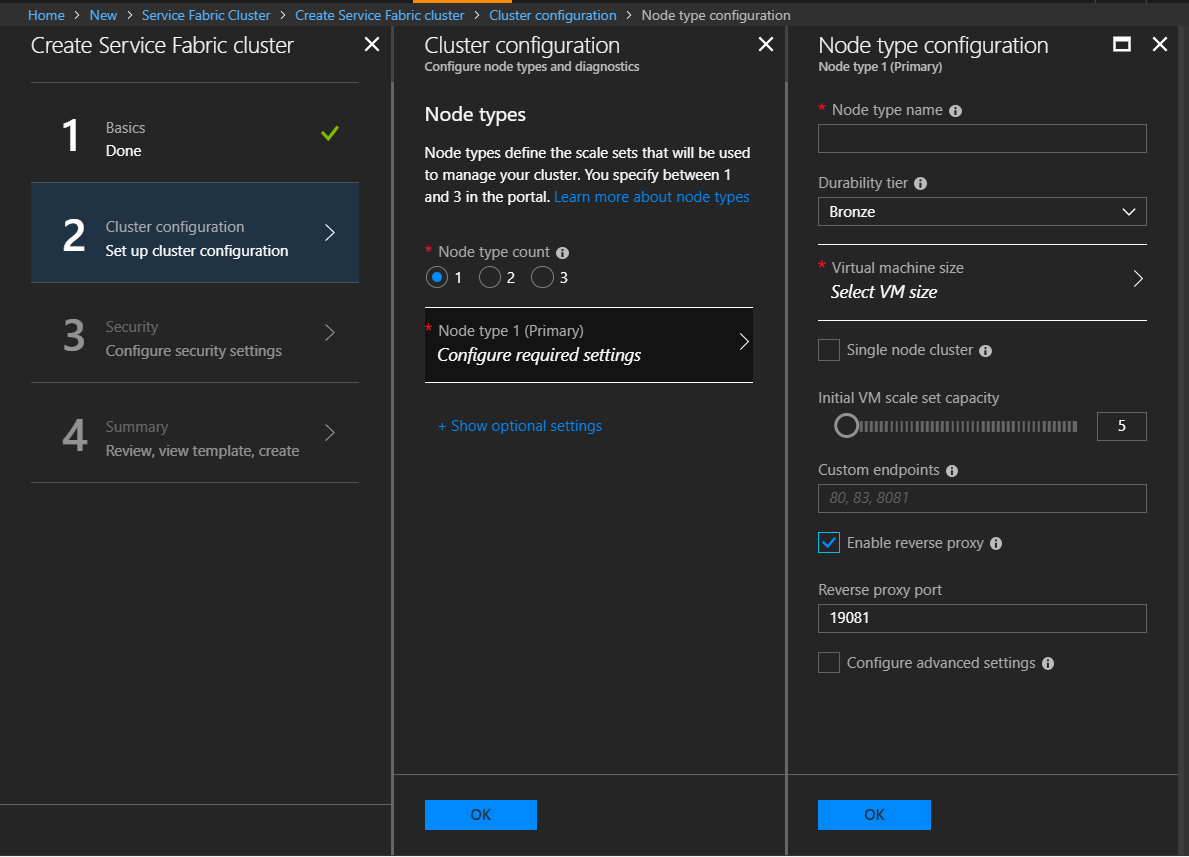Click the Custom endpoints info icon
The height and width of the screenshot is (857, 1189).
pyautogui.click(x=951, y=471)
